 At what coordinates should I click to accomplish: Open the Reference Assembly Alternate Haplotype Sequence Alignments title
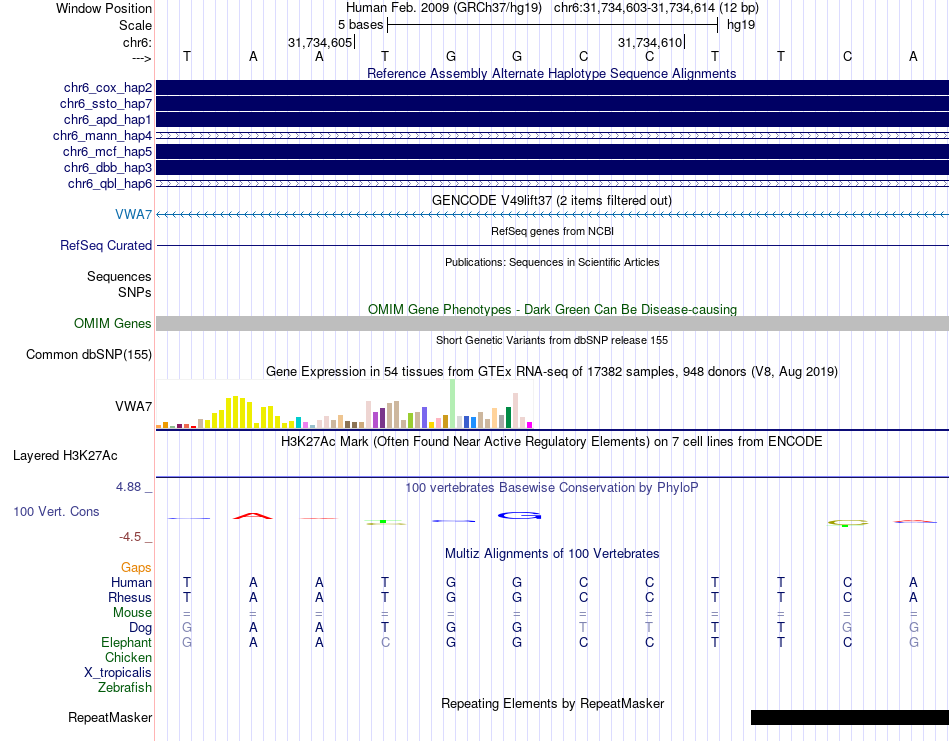pos(552,73)
